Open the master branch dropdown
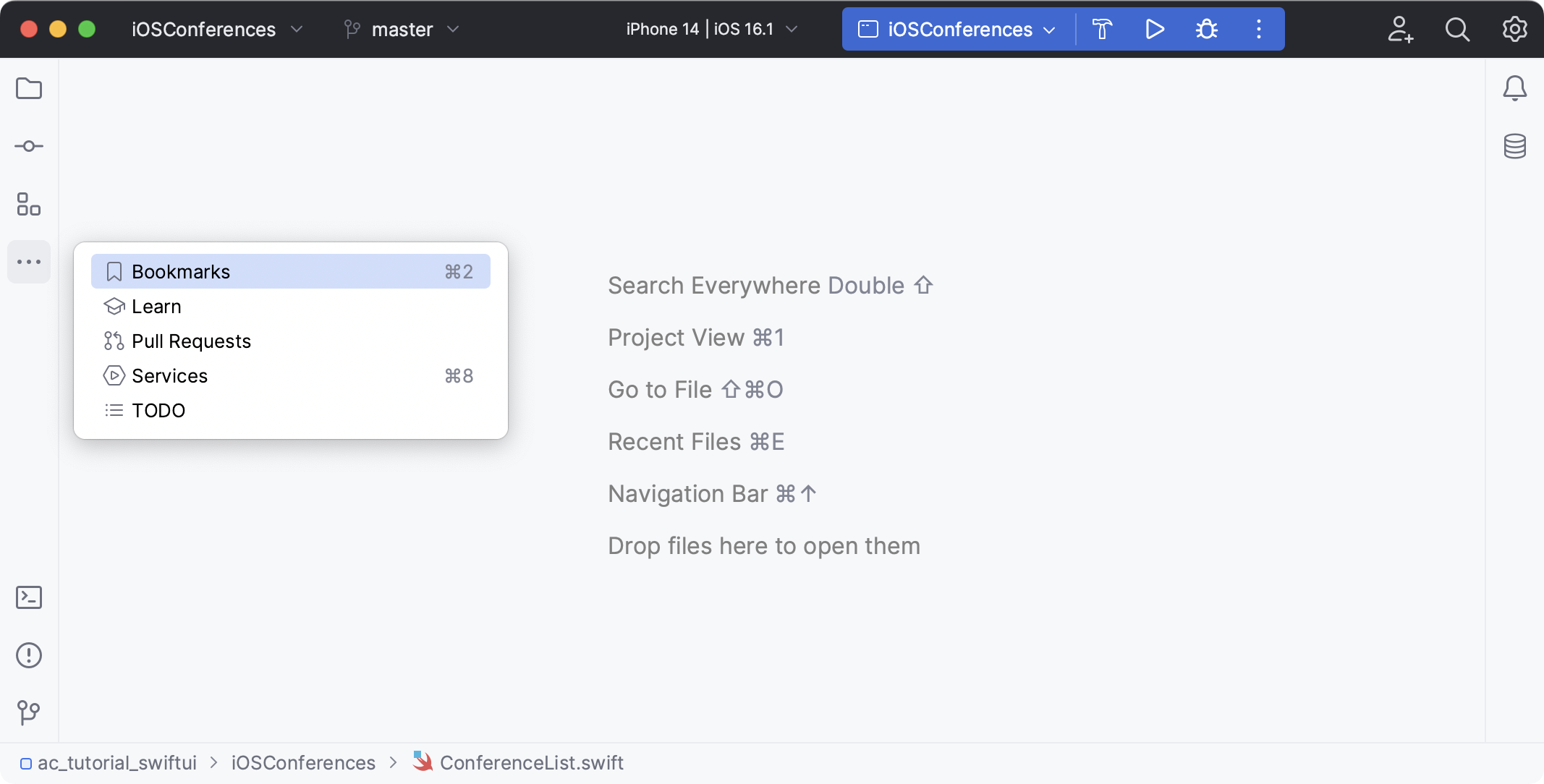 tap(402, 29)
